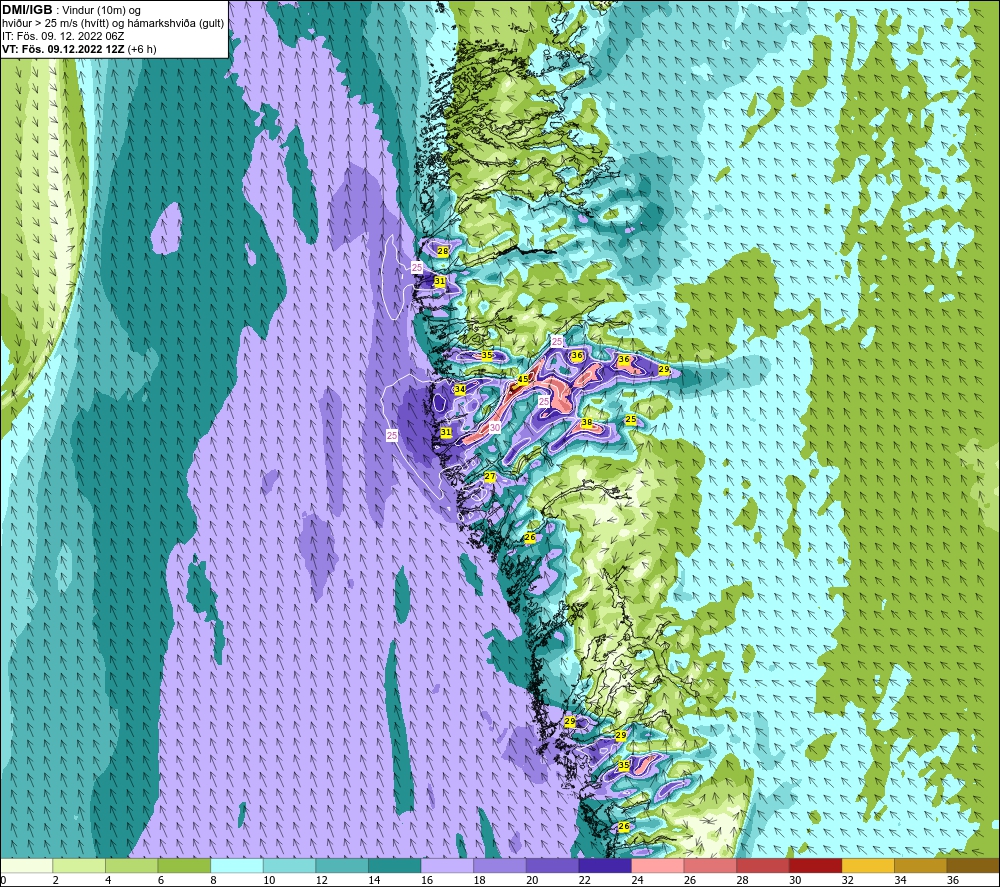Select the pink 24–26 m/s legend swatch
This screenshot has width=1000, height=887.
click(x=658, y=866)
